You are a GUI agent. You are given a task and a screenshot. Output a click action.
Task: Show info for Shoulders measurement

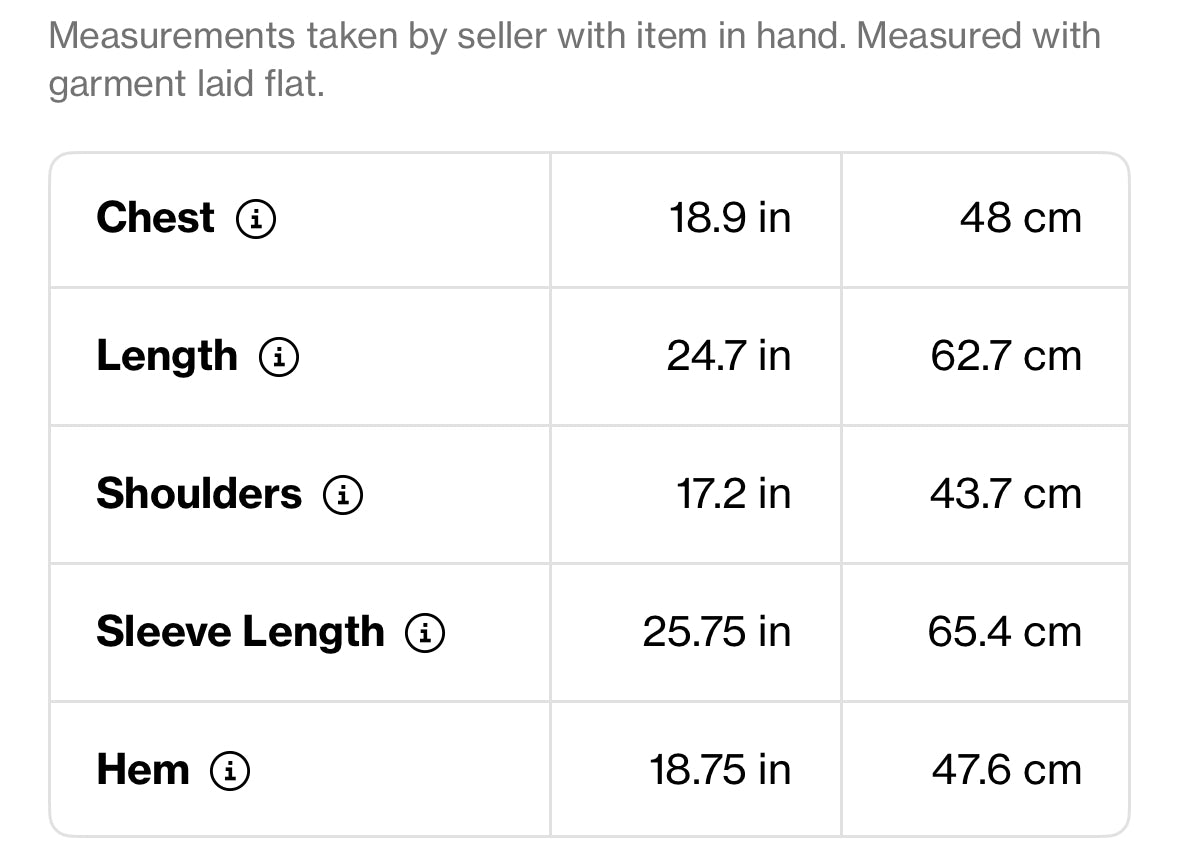pos(343,495)
